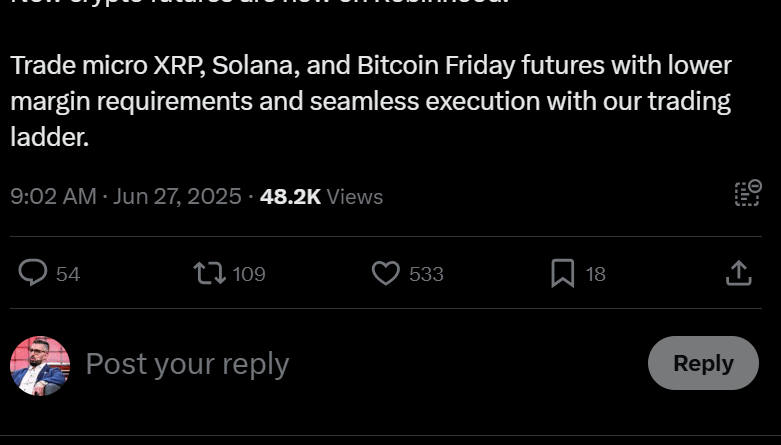The image size is (781, 445).
Task: Open your profile avatar beside the reply box
Action: point(40,365)
